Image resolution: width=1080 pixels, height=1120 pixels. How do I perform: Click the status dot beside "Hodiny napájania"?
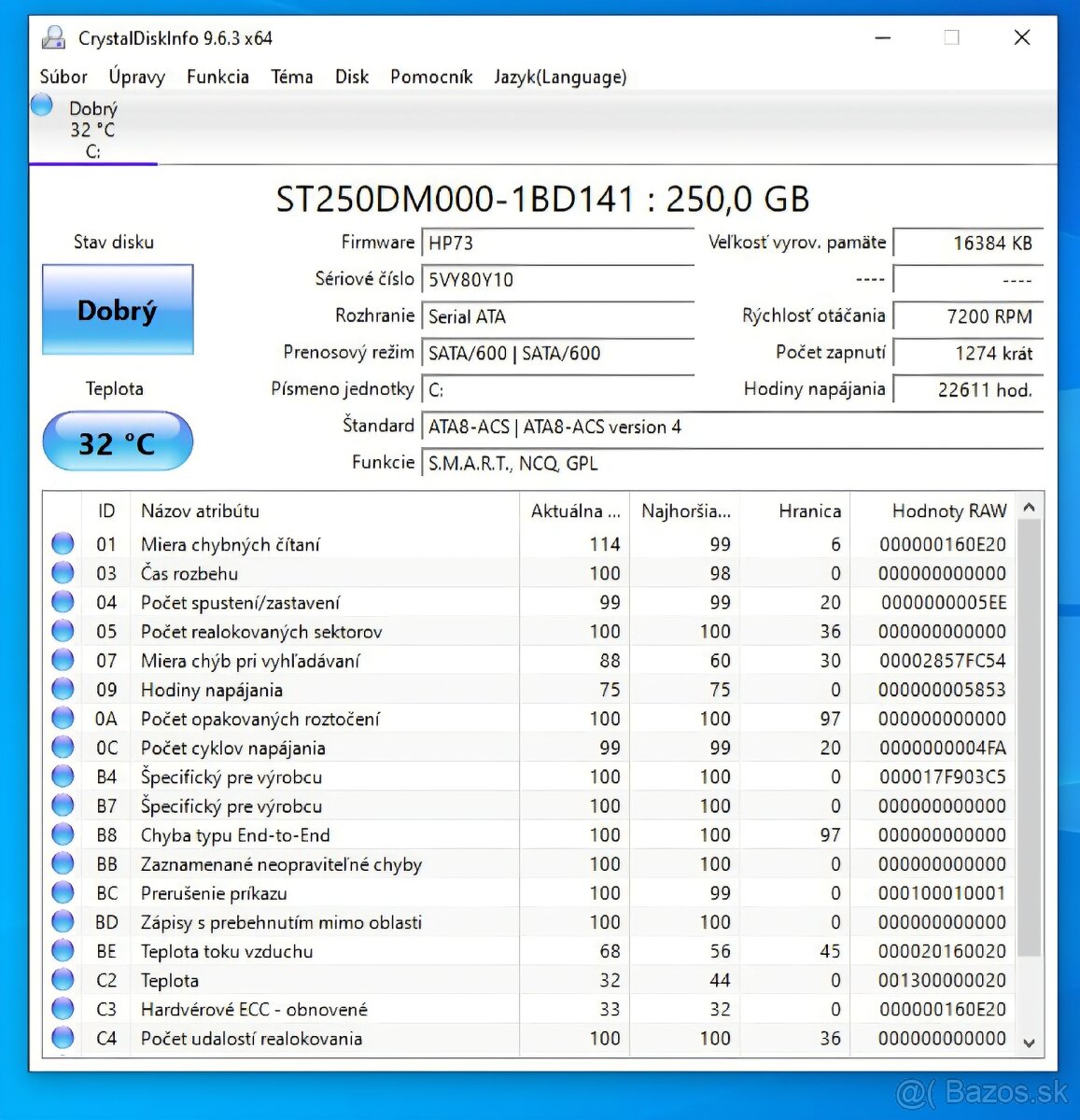tap(62, 689)
